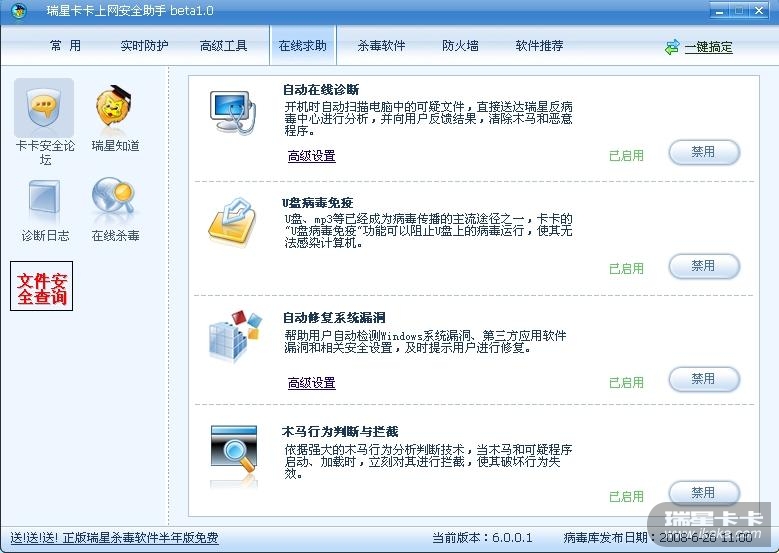Screen dimensions: 779x553
Task: Click the window title 瑞星卡卡上网安全助手 beta1.0
Action: coord(130,11)
